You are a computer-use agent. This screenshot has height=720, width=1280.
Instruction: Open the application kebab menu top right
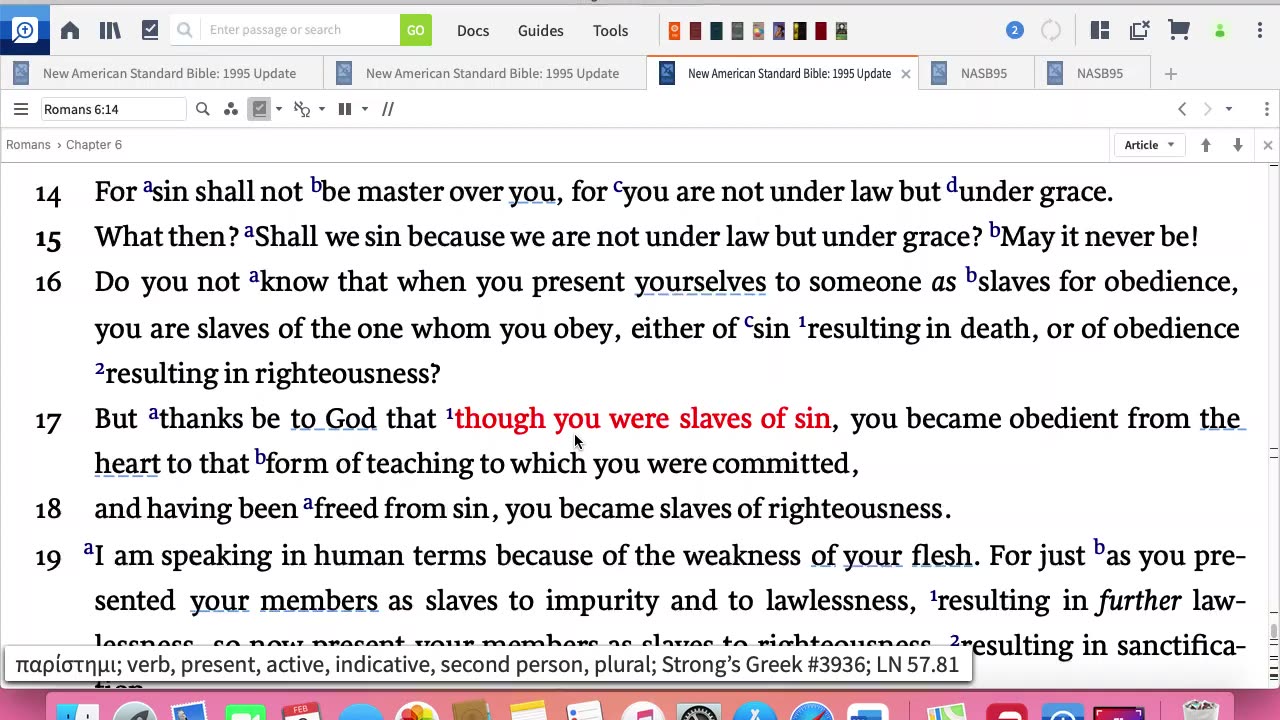point(1260,30)
